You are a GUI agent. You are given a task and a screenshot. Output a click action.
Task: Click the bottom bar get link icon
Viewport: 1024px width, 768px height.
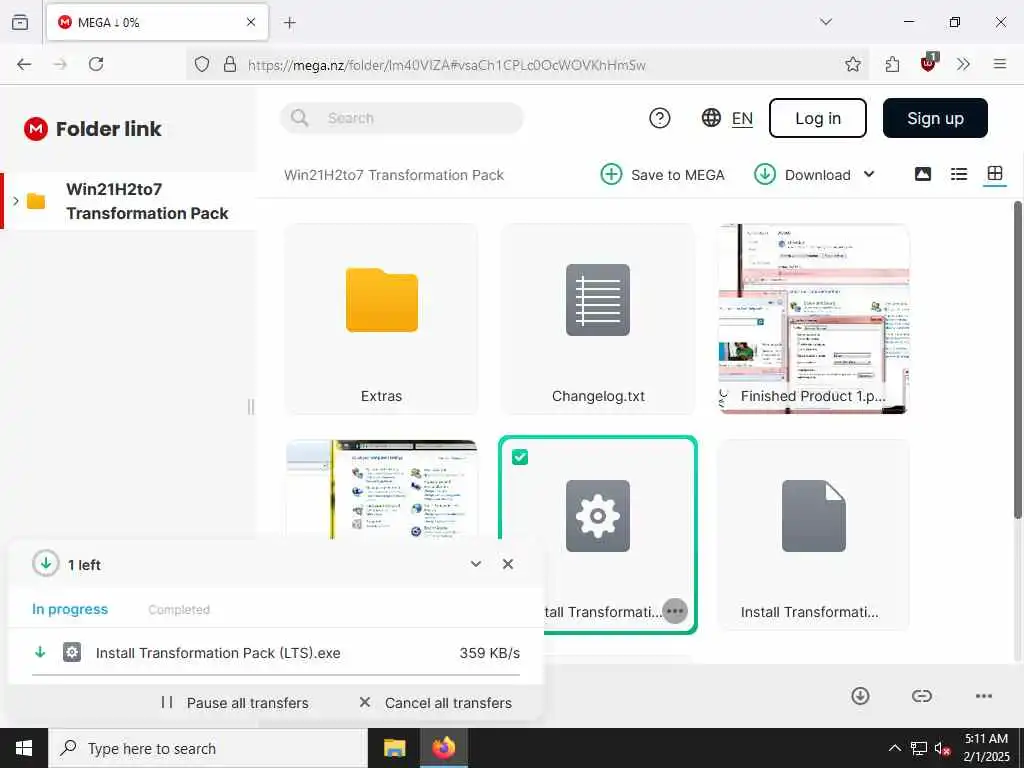click(921, 696)
